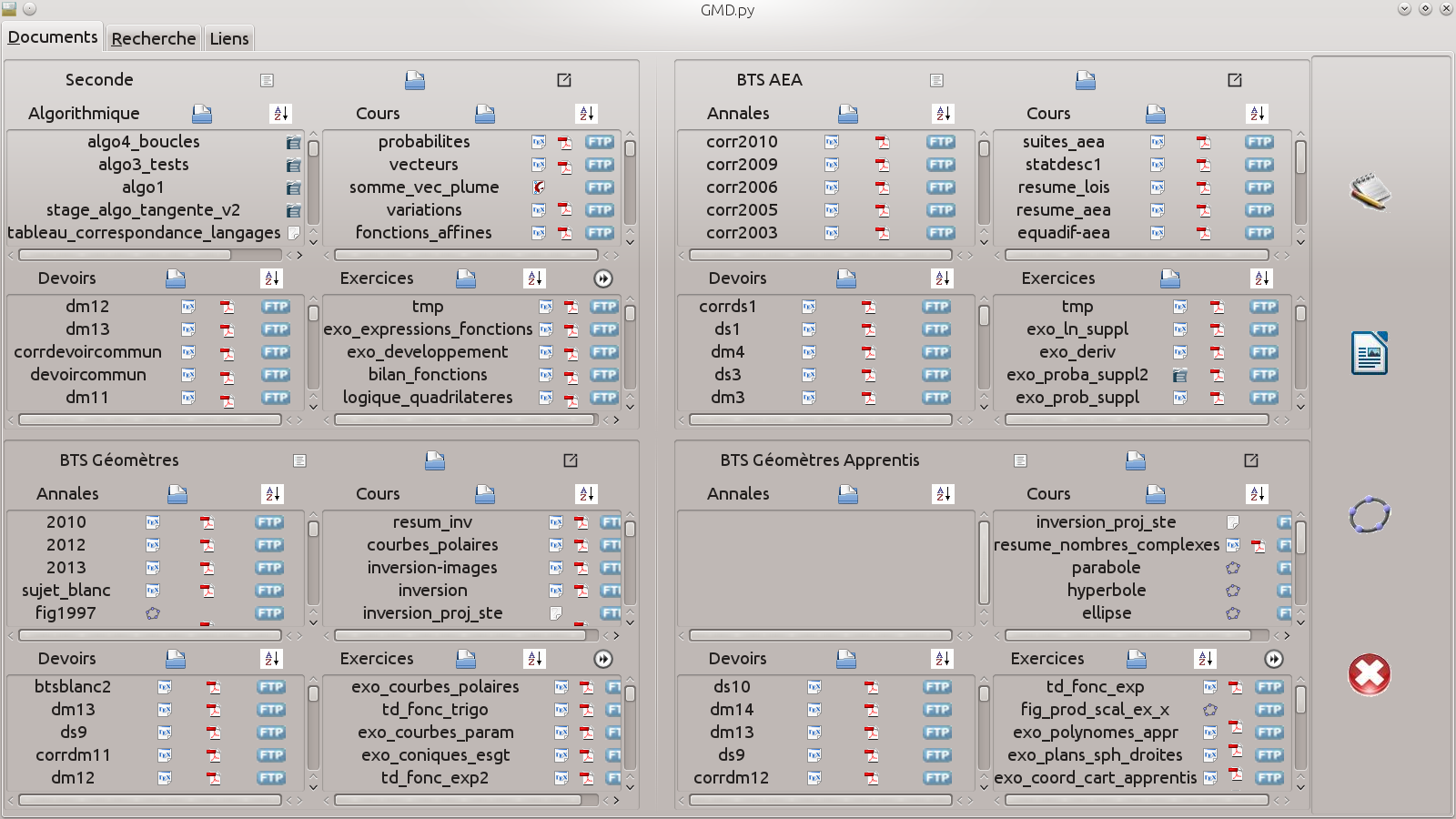Click the red X quit icon in right sidebar
The height and width of the screenshot is (819, 1456).
(x=1370, y=674)
